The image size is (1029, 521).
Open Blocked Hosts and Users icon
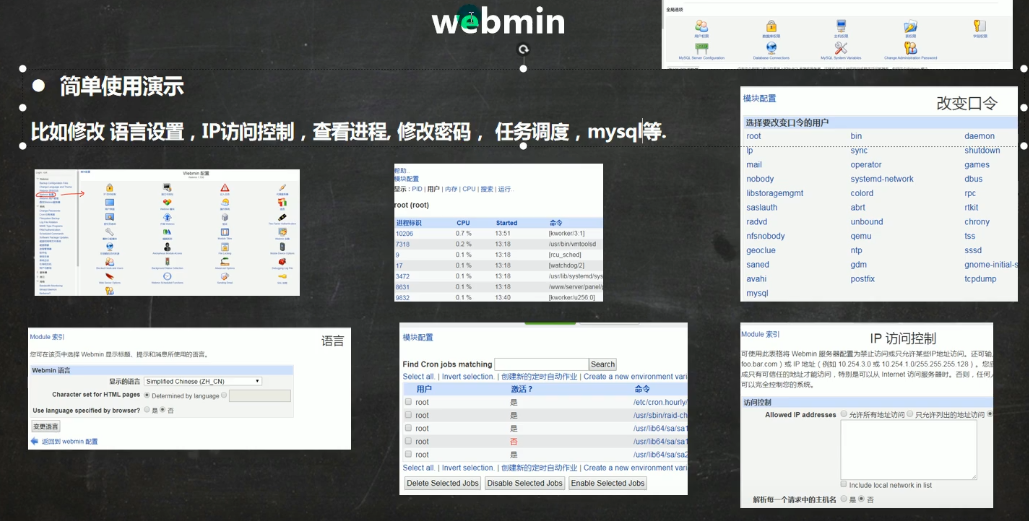coord(110,261)
